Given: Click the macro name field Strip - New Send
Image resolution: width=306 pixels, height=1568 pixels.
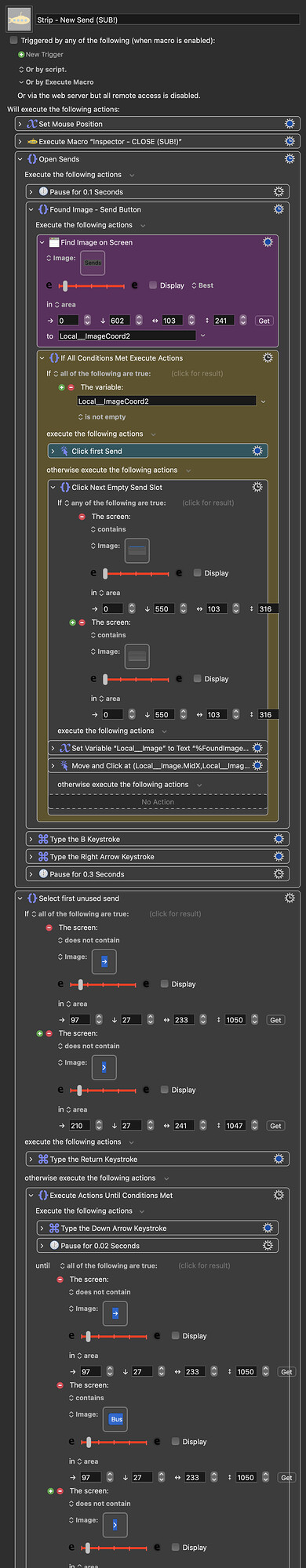Looking at the screenshot, I should tap(167, 20).
